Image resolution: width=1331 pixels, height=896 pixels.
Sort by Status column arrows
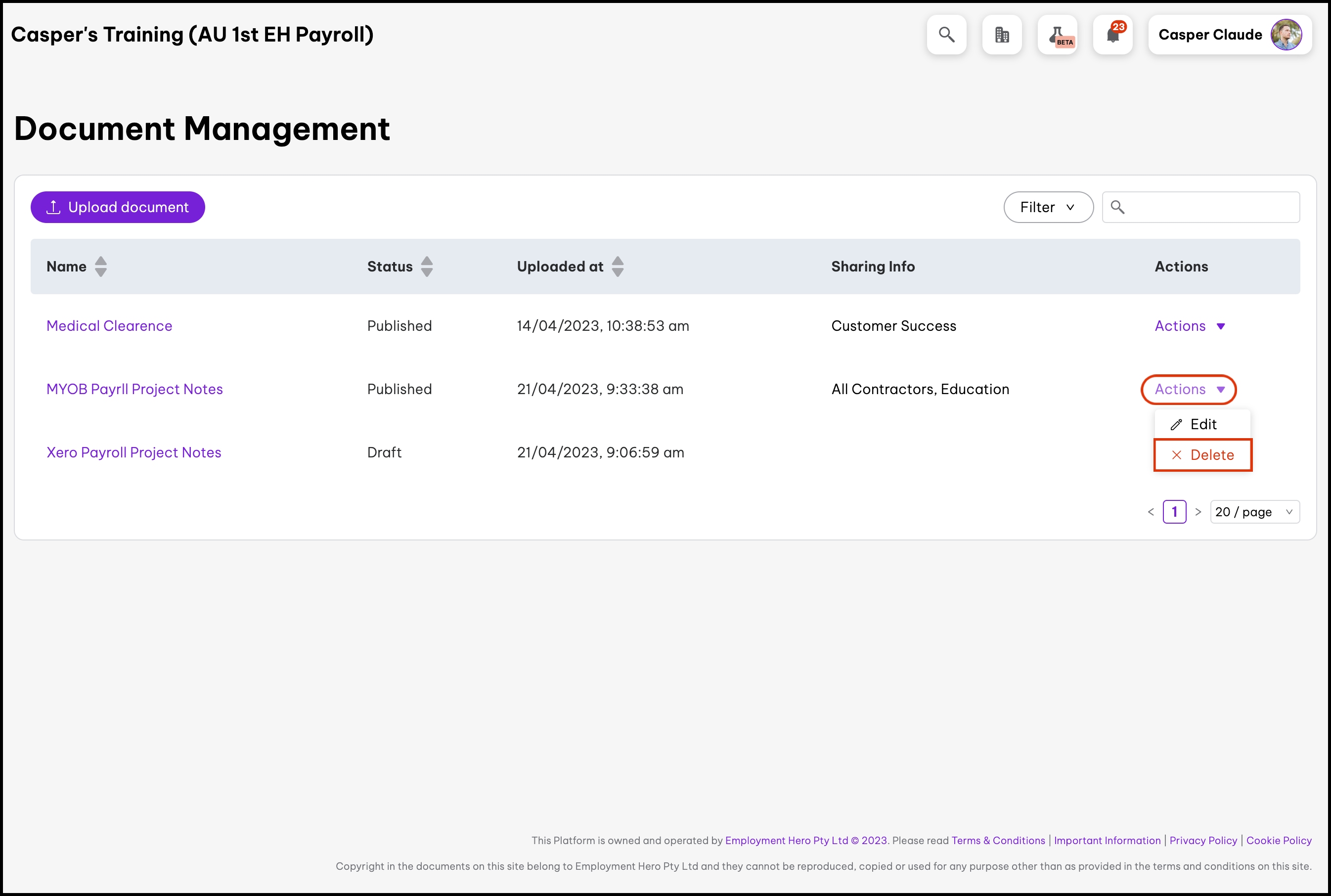click(427, 267)
